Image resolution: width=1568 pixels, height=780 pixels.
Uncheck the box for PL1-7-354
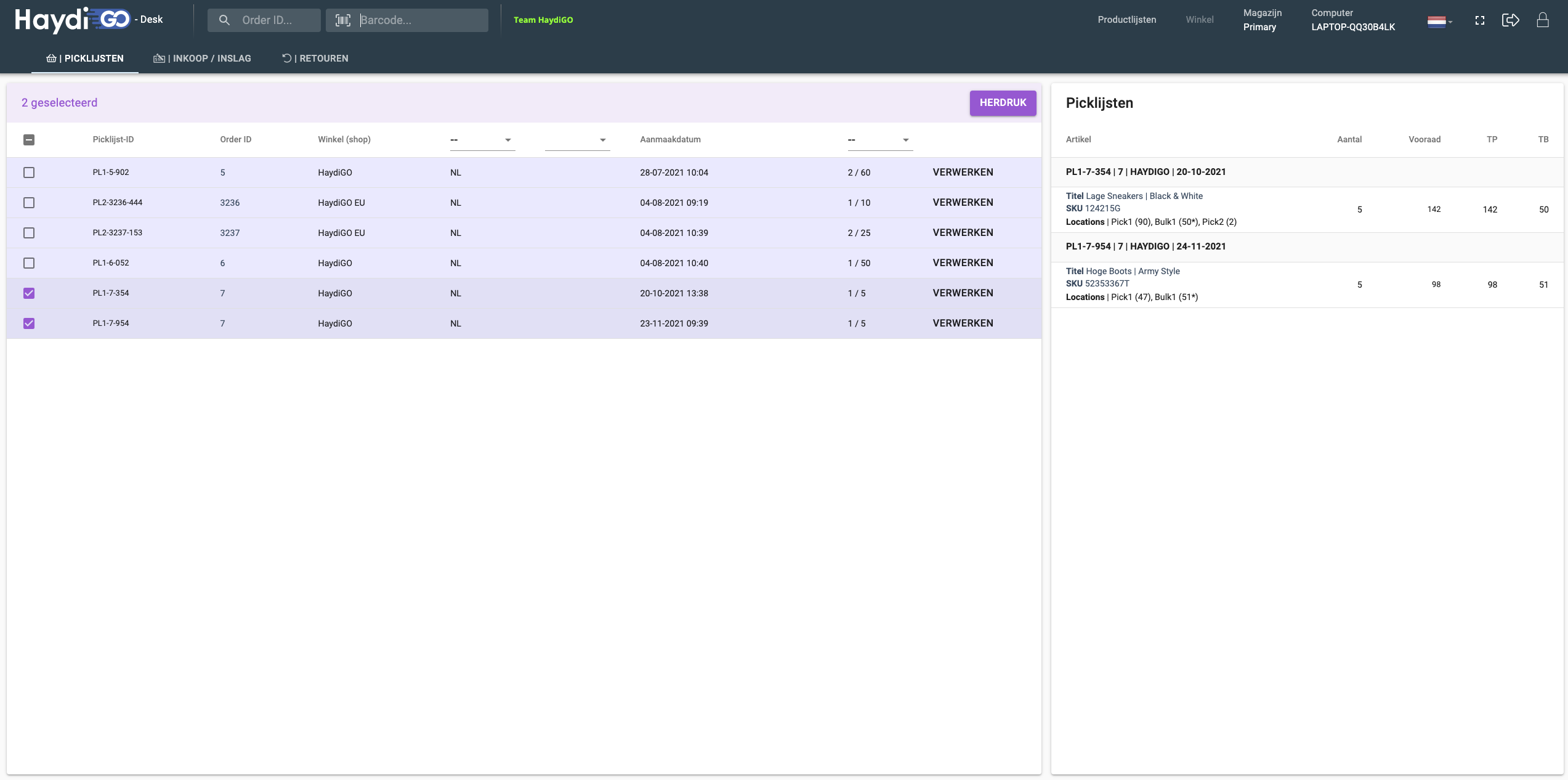click(x=29, y=293)
